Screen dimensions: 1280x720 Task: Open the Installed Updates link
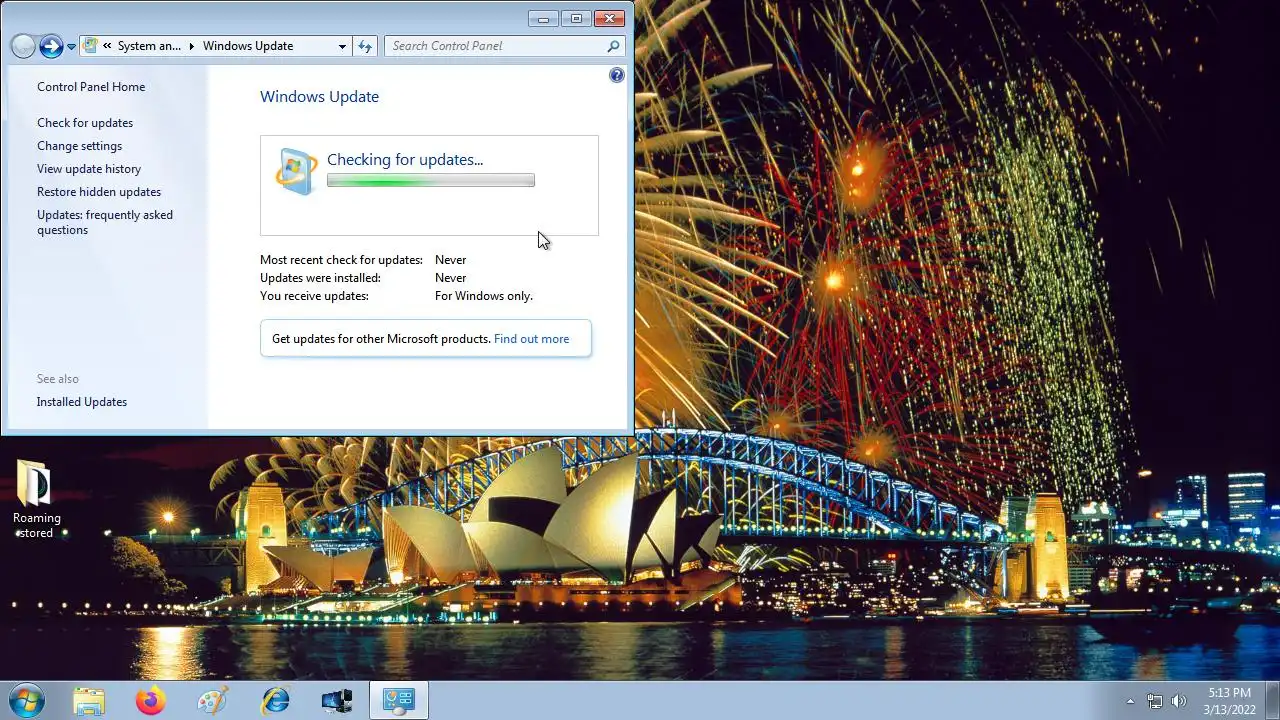pos(82,402)
